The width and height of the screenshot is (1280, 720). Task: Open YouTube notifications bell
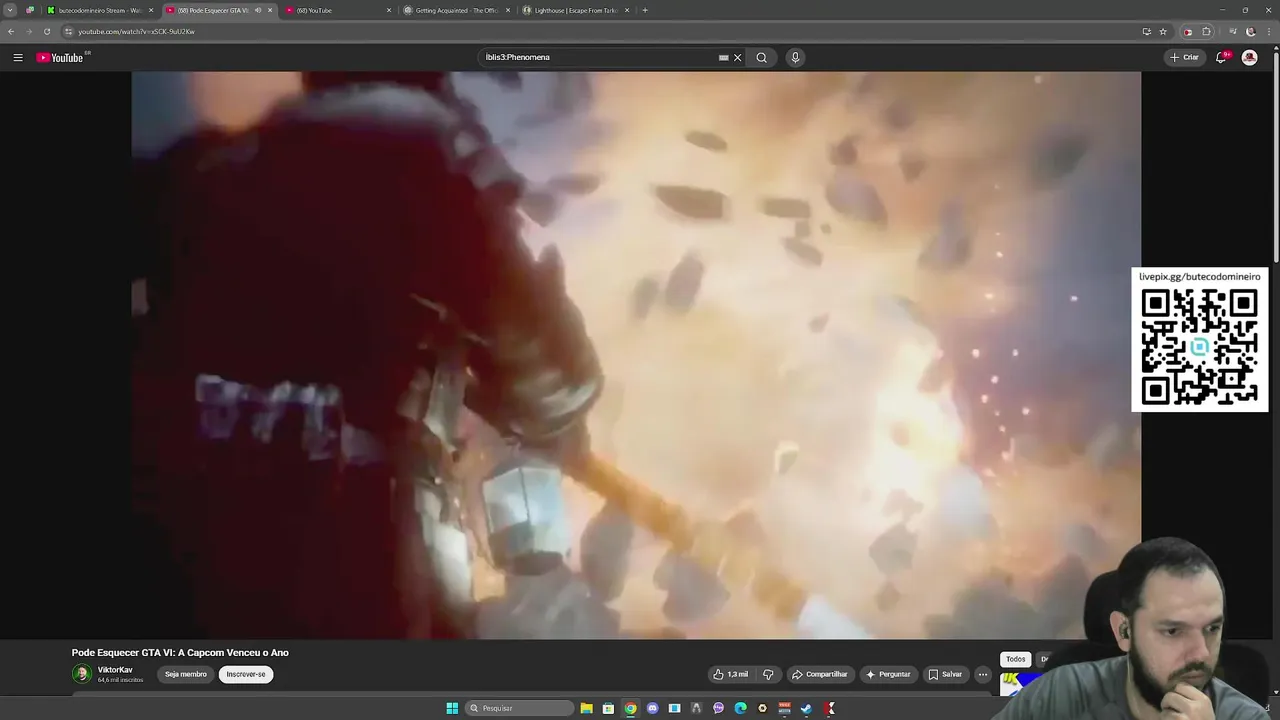click(1221, 58)
